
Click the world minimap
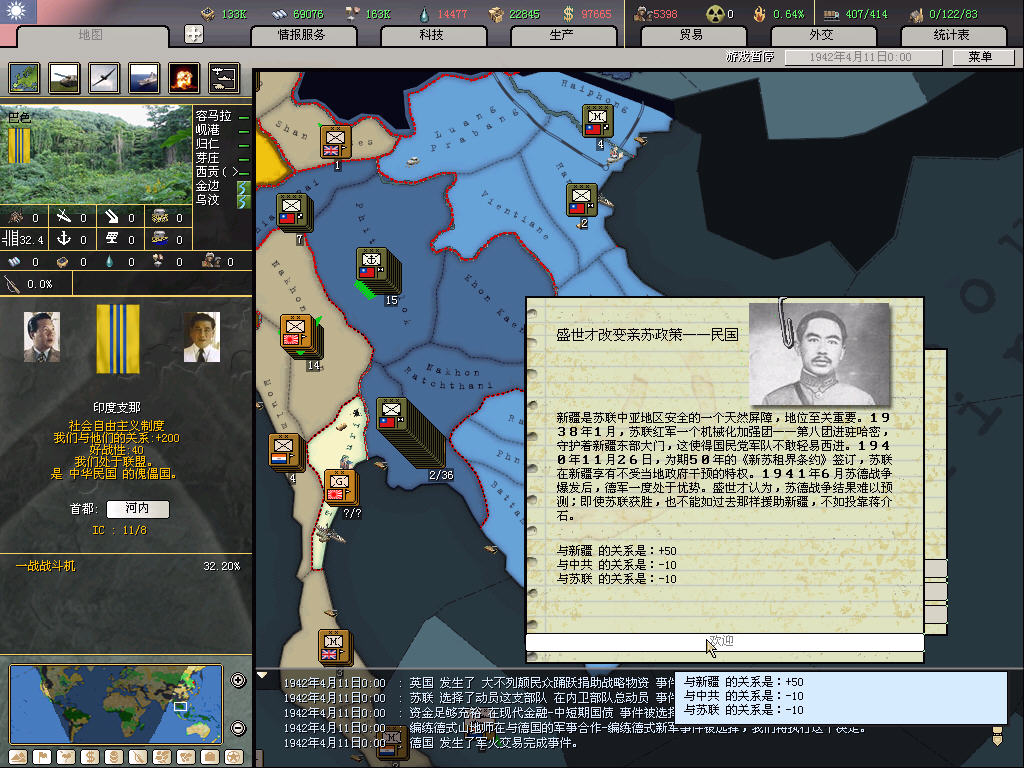(x=116, y=704)
